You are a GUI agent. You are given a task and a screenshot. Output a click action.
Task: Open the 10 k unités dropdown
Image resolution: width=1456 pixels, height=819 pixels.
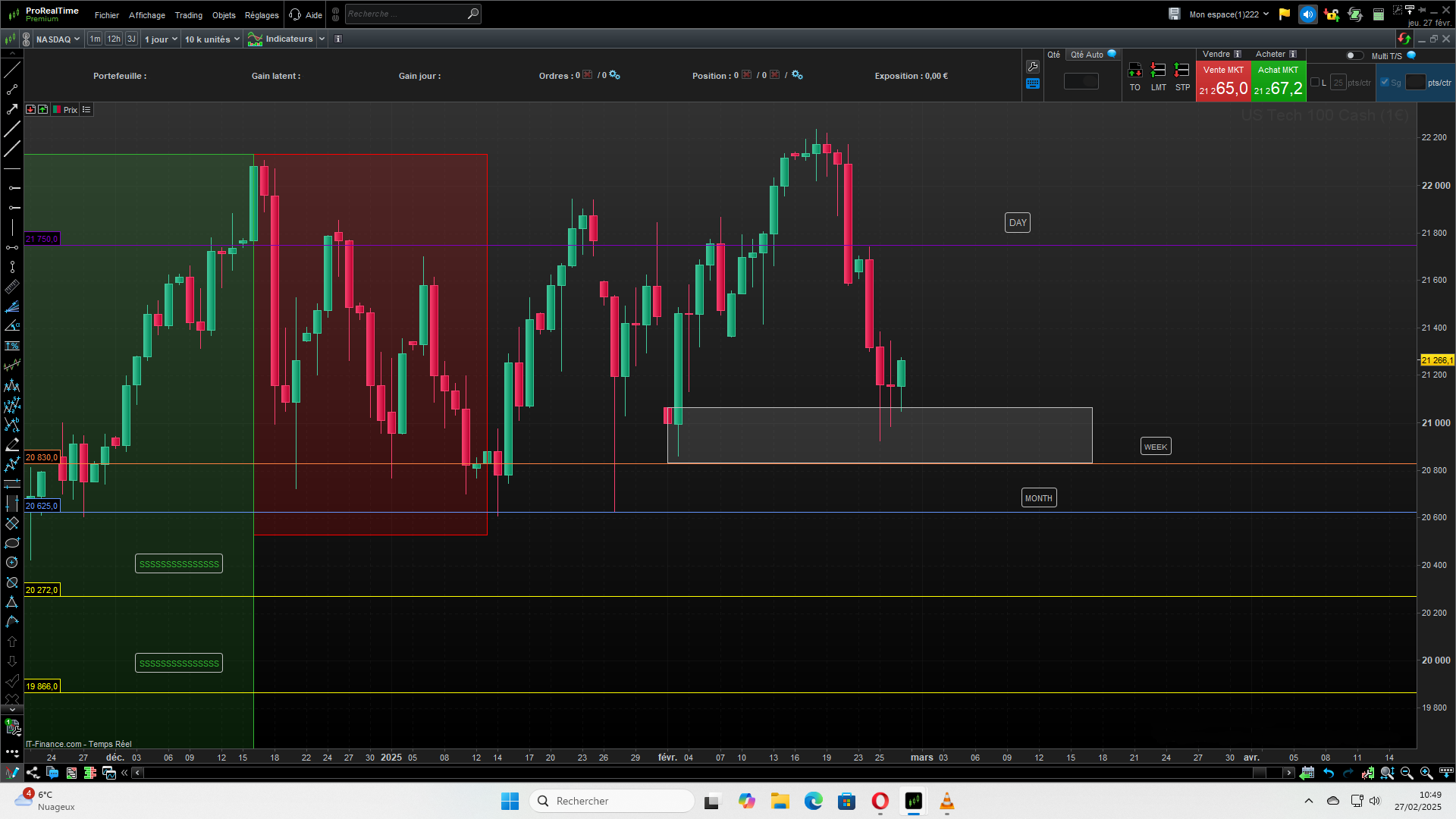pyautogui.click(x=212, y=39)
